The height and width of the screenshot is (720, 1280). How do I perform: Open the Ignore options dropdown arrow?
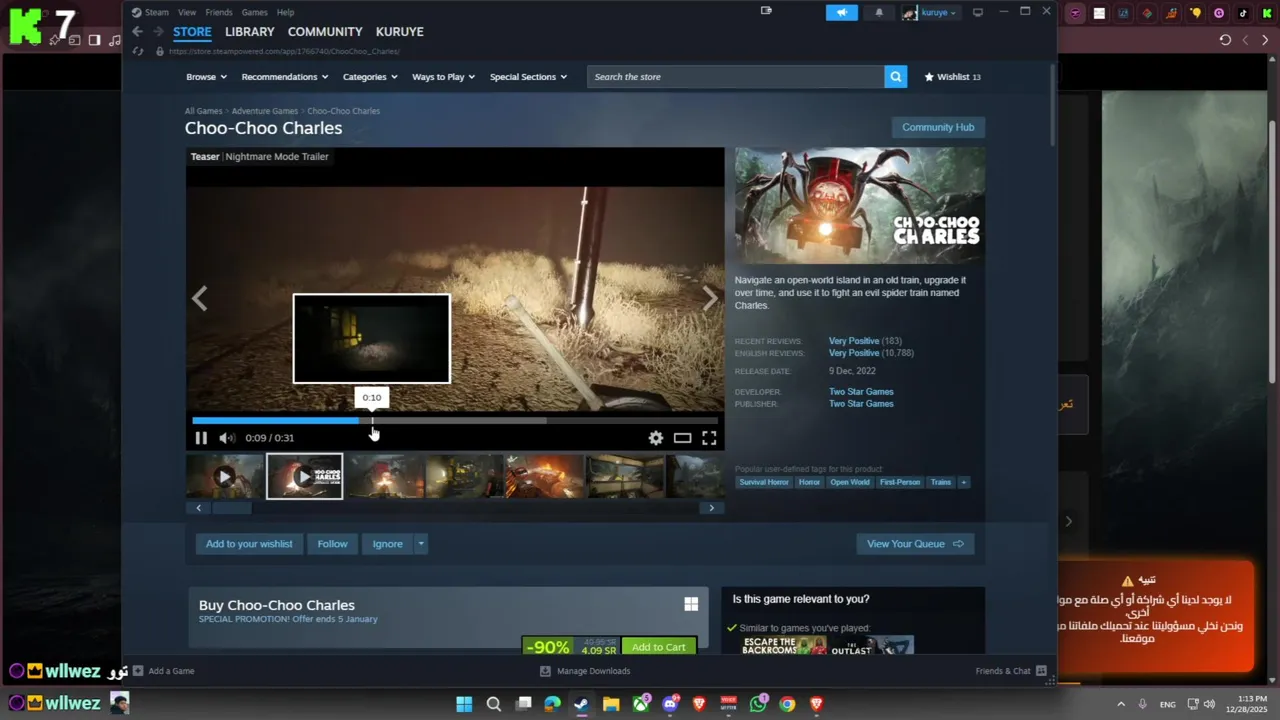tap(421, 544)
